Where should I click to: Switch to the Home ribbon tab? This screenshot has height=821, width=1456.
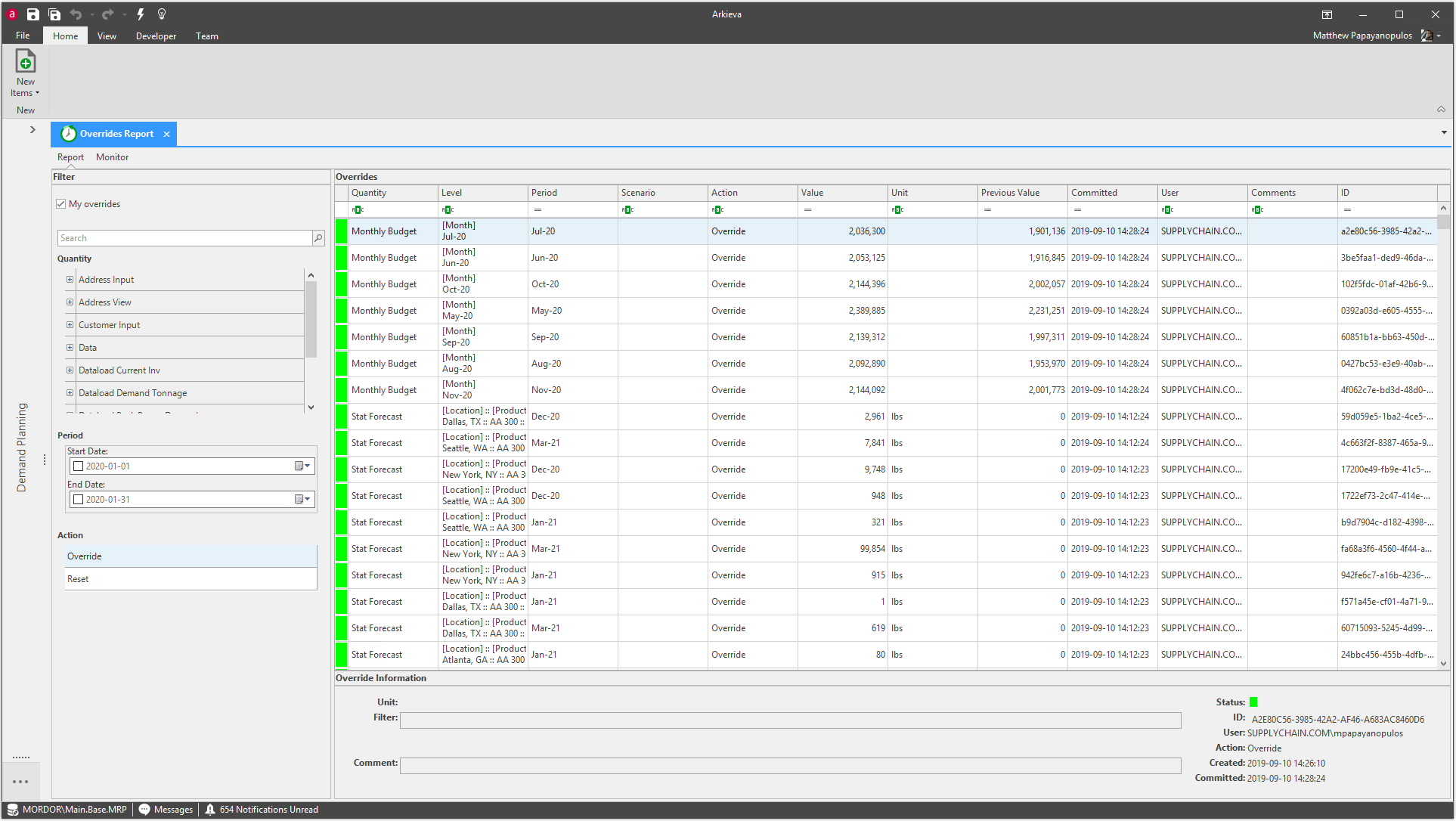65,36
